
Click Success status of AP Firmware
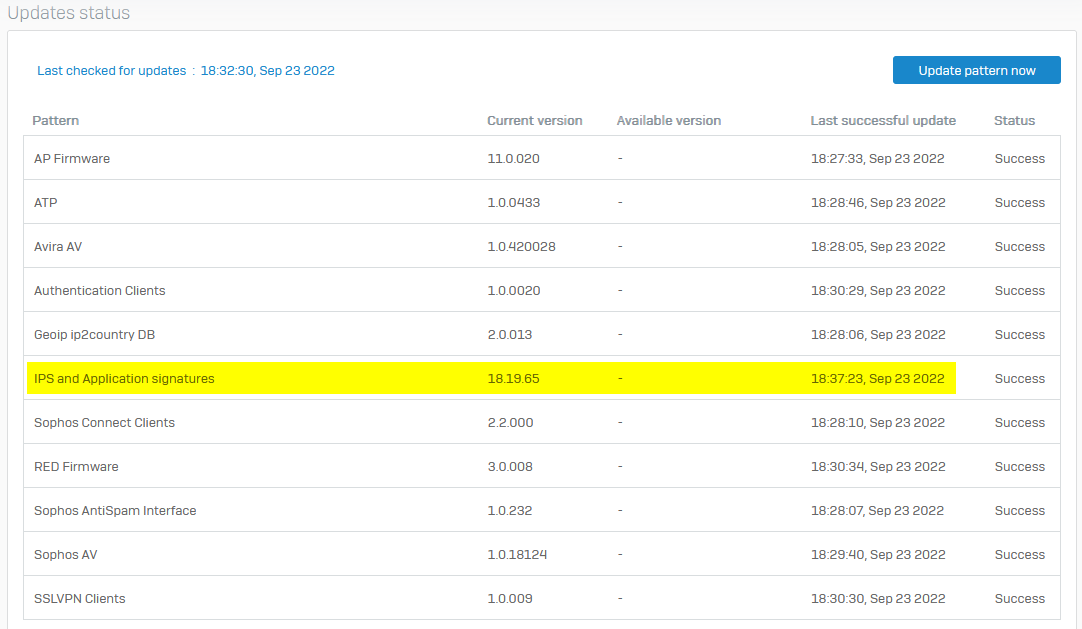point(1019,159)
